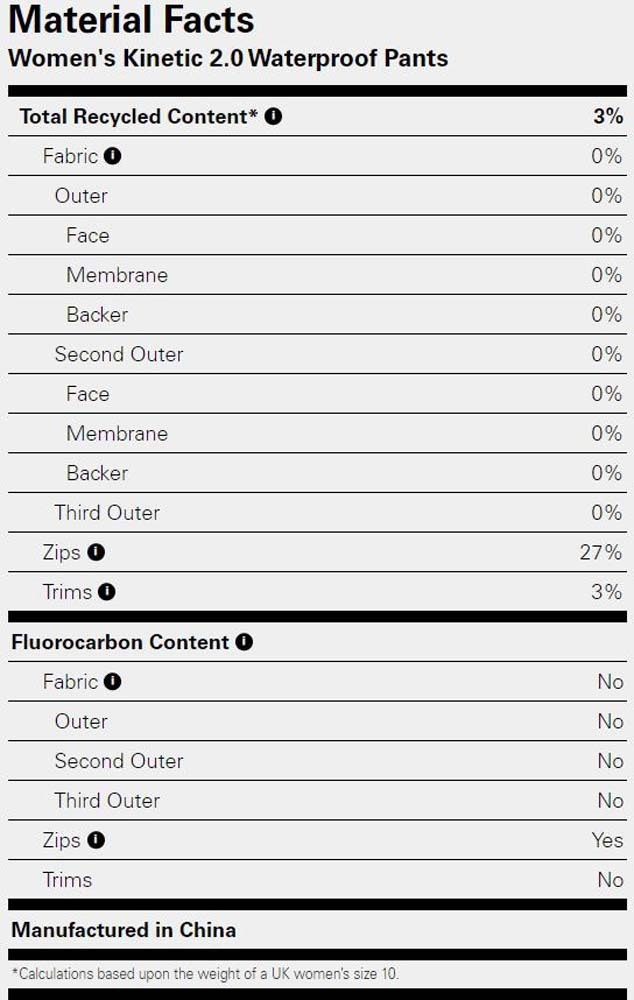This screenshot has width=634, height=1000.
Task: Click the 3% total recycled value
Action: point(608,116)
